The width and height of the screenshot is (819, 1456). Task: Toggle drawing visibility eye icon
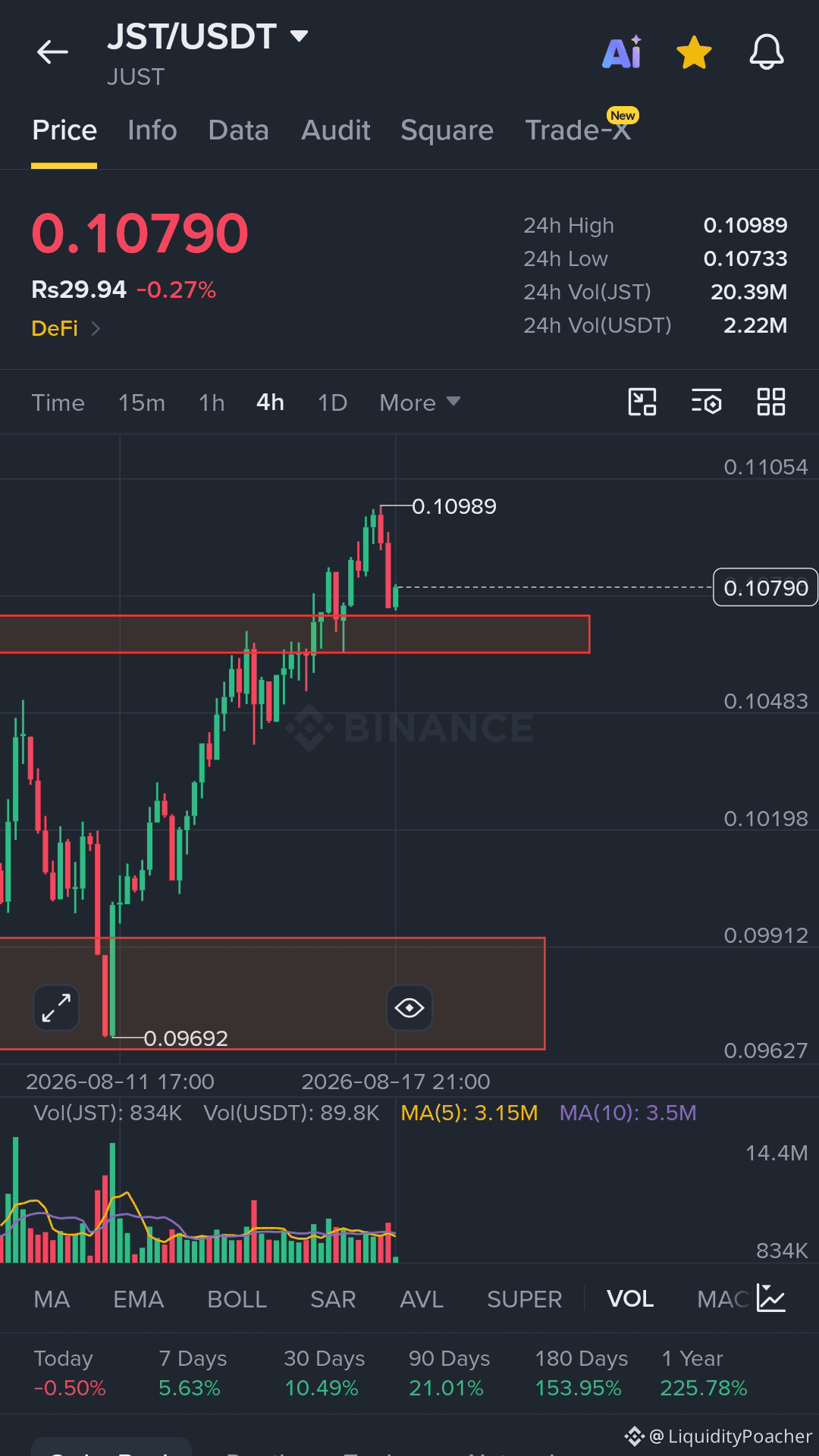(409, 1008)
